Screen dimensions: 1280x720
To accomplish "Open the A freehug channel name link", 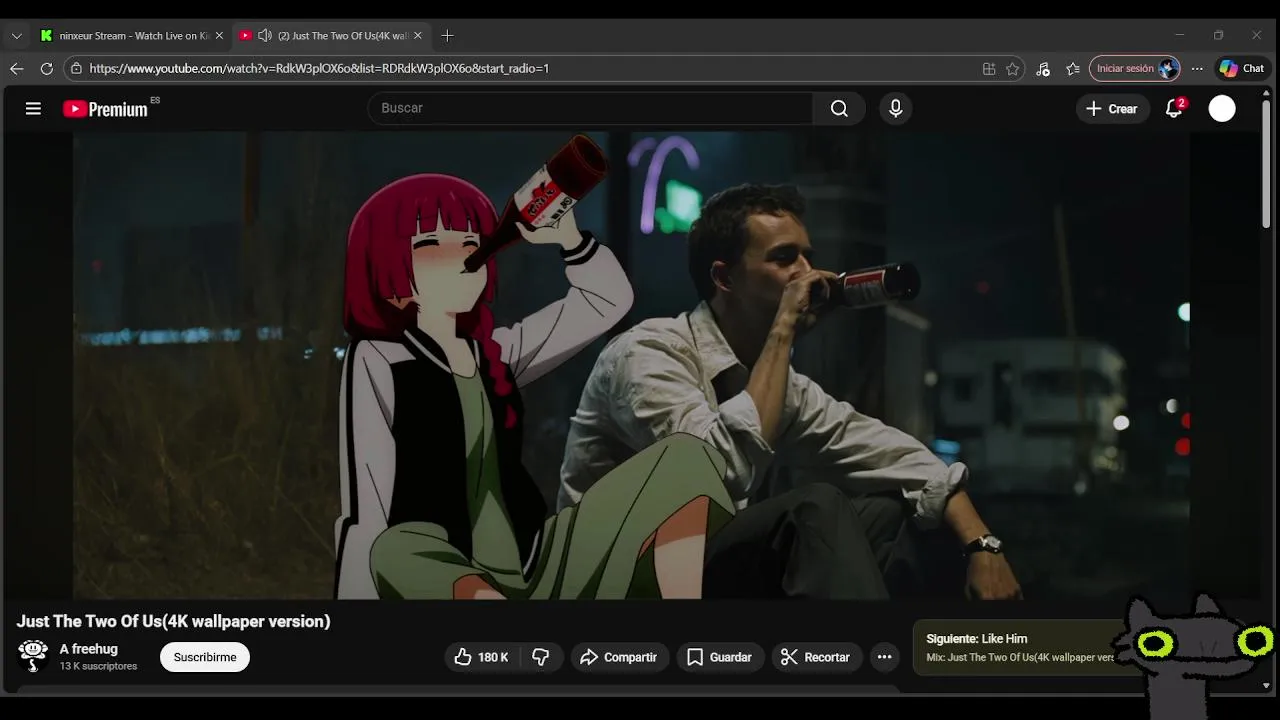I will [x=89, y=649].
